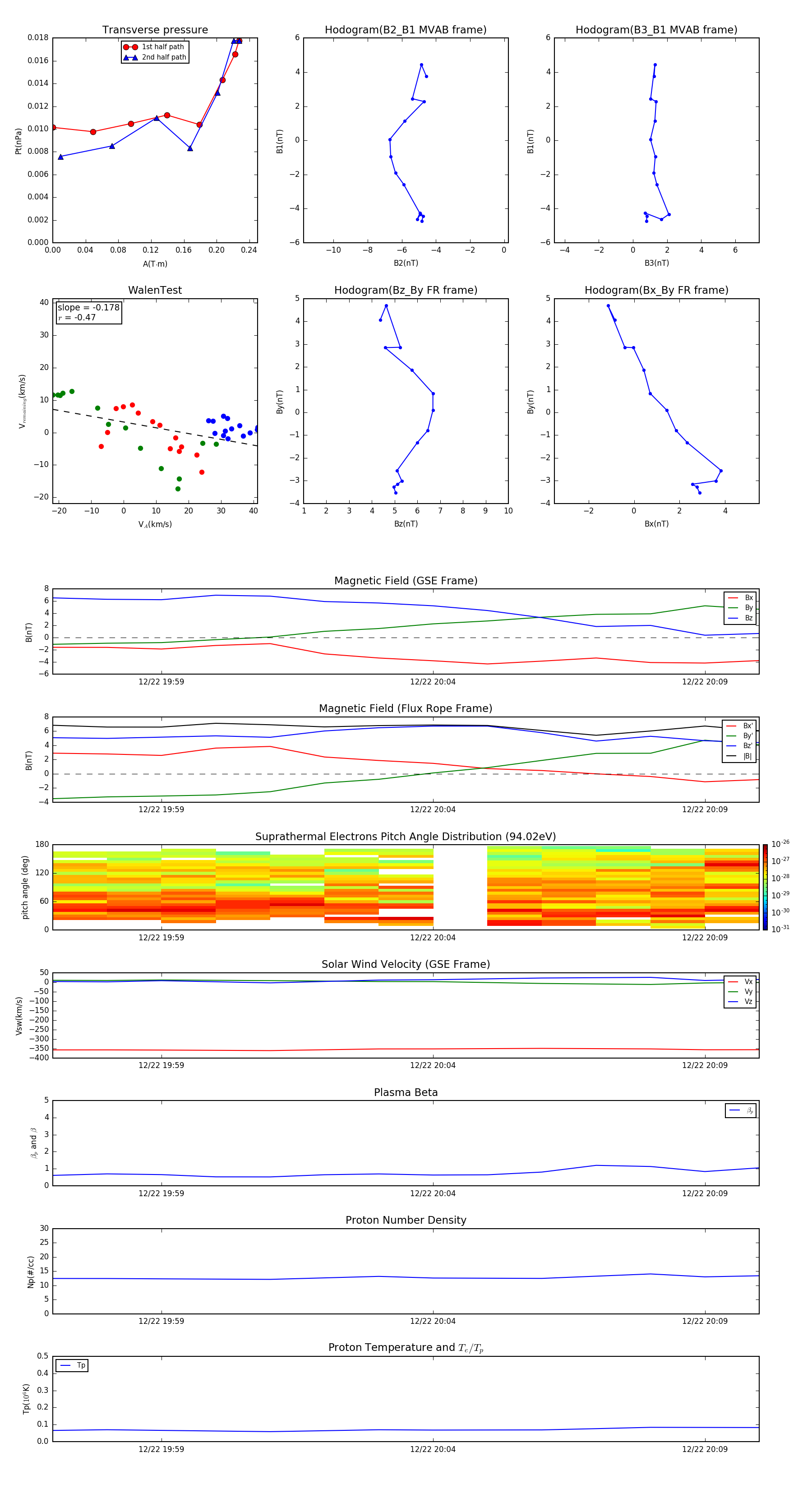Click the dashed regression line in WalenTest plot
Viewport: 812px width, 1489px height.
point(155,428)
